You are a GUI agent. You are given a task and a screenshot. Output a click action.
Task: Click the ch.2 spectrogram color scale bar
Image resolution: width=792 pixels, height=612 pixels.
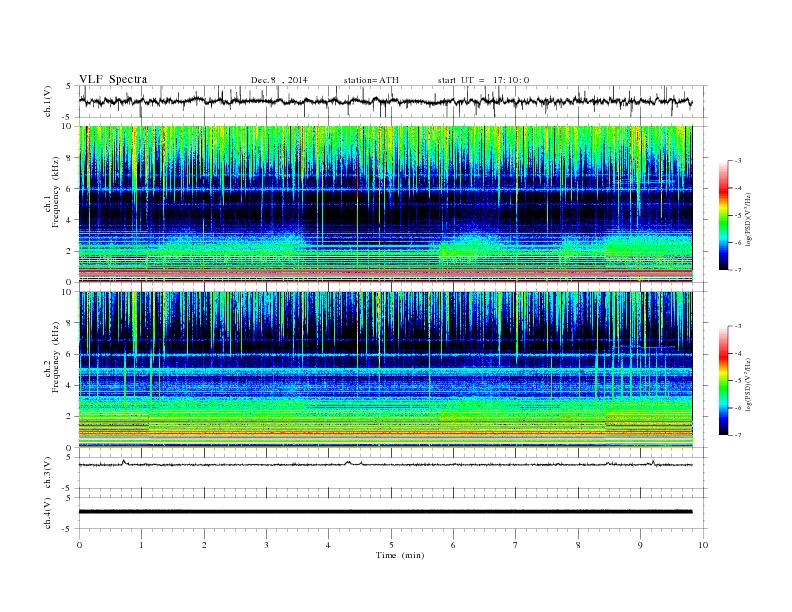point(723,381)
